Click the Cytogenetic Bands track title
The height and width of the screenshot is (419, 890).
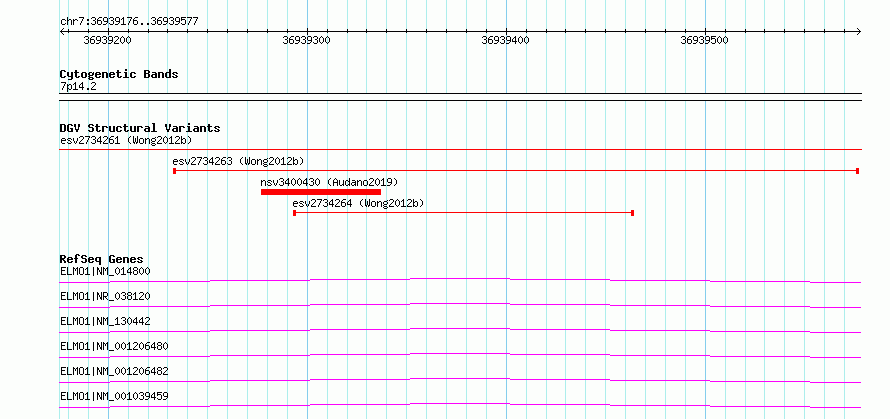click(119, 74)
